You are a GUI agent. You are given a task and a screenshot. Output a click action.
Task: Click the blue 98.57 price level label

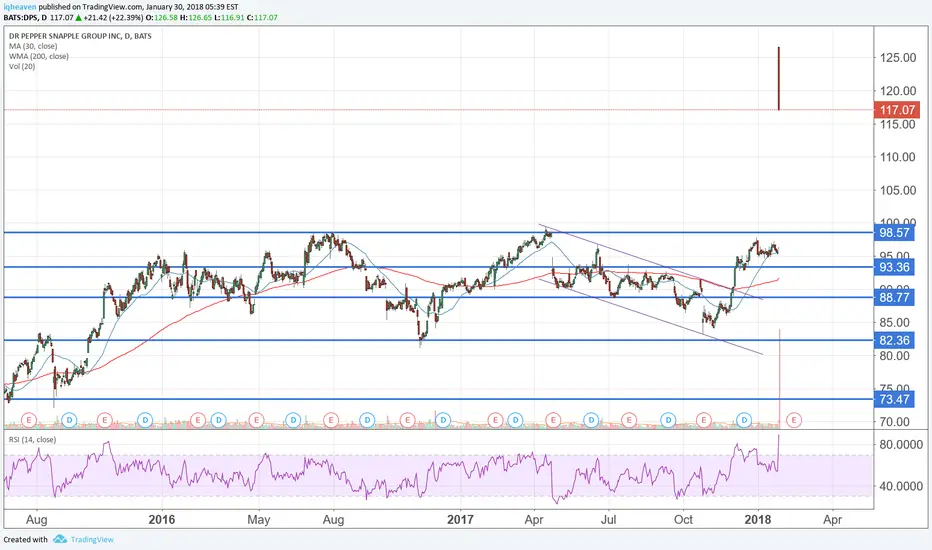click(x=895, y=232)
